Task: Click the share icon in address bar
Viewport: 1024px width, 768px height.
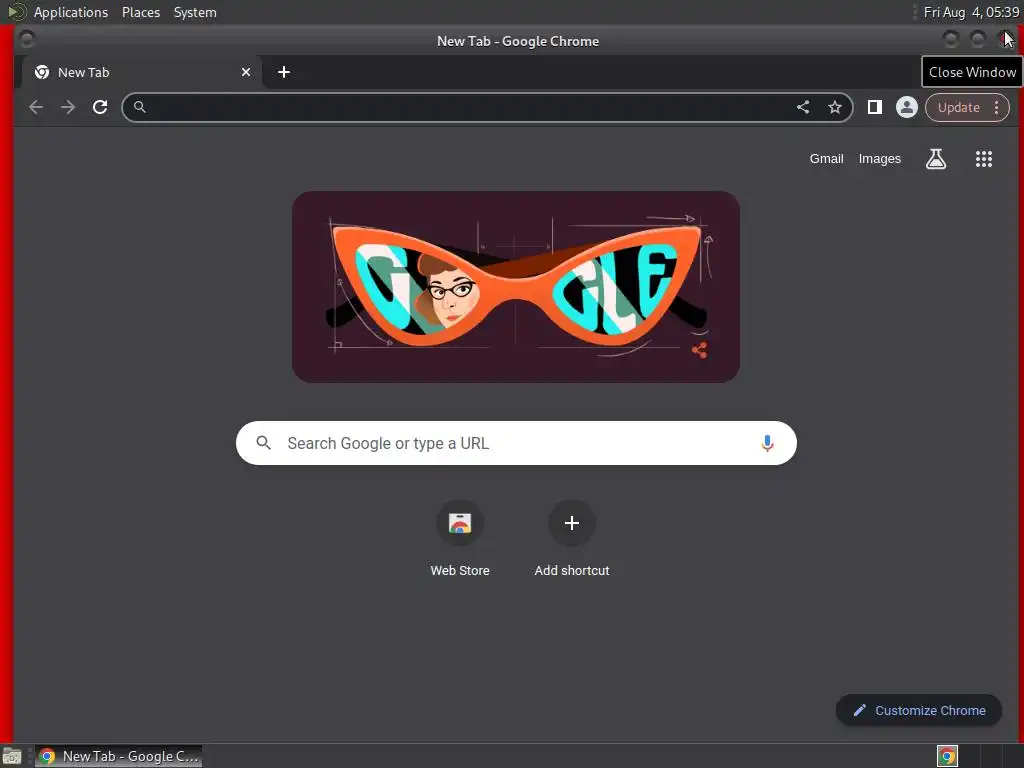Action: click(x=803, y=107)
